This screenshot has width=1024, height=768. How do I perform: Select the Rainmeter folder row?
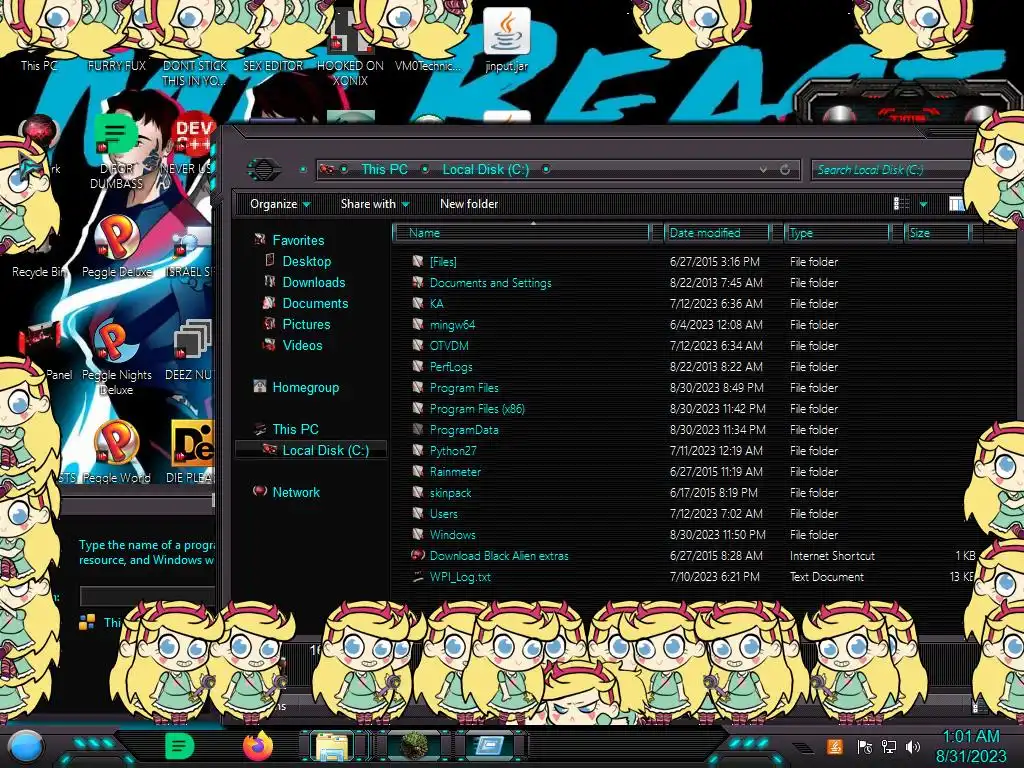(x=686, y=471)
